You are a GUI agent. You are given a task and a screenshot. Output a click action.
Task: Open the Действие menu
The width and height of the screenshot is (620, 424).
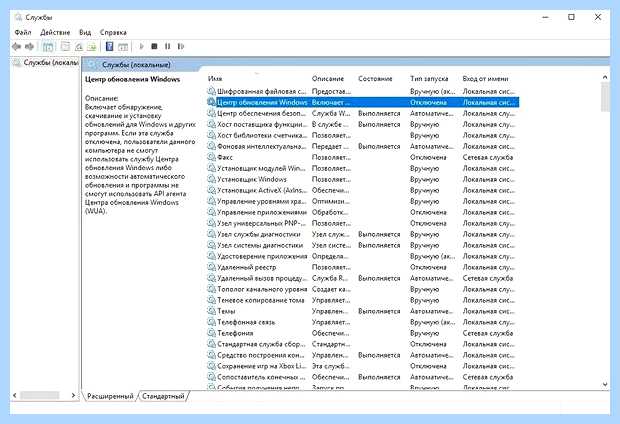55,32
